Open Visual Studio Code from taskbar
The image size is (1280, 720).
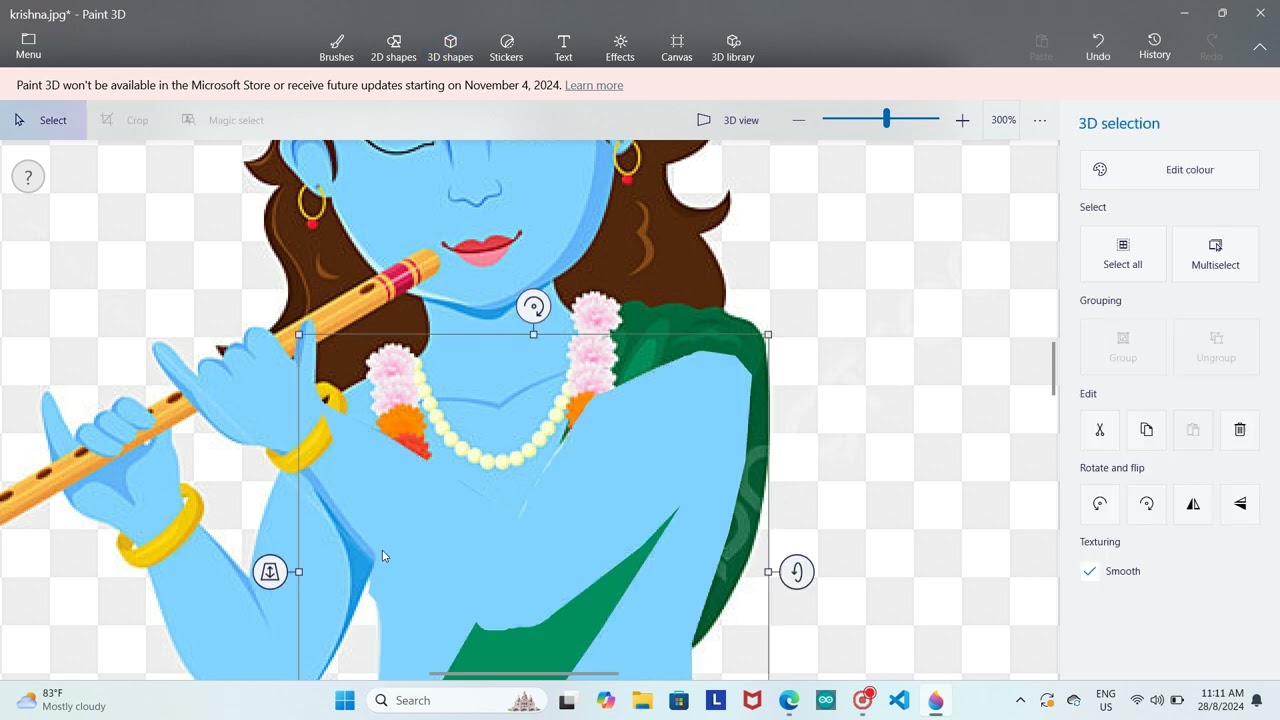[x=899, y=700]
